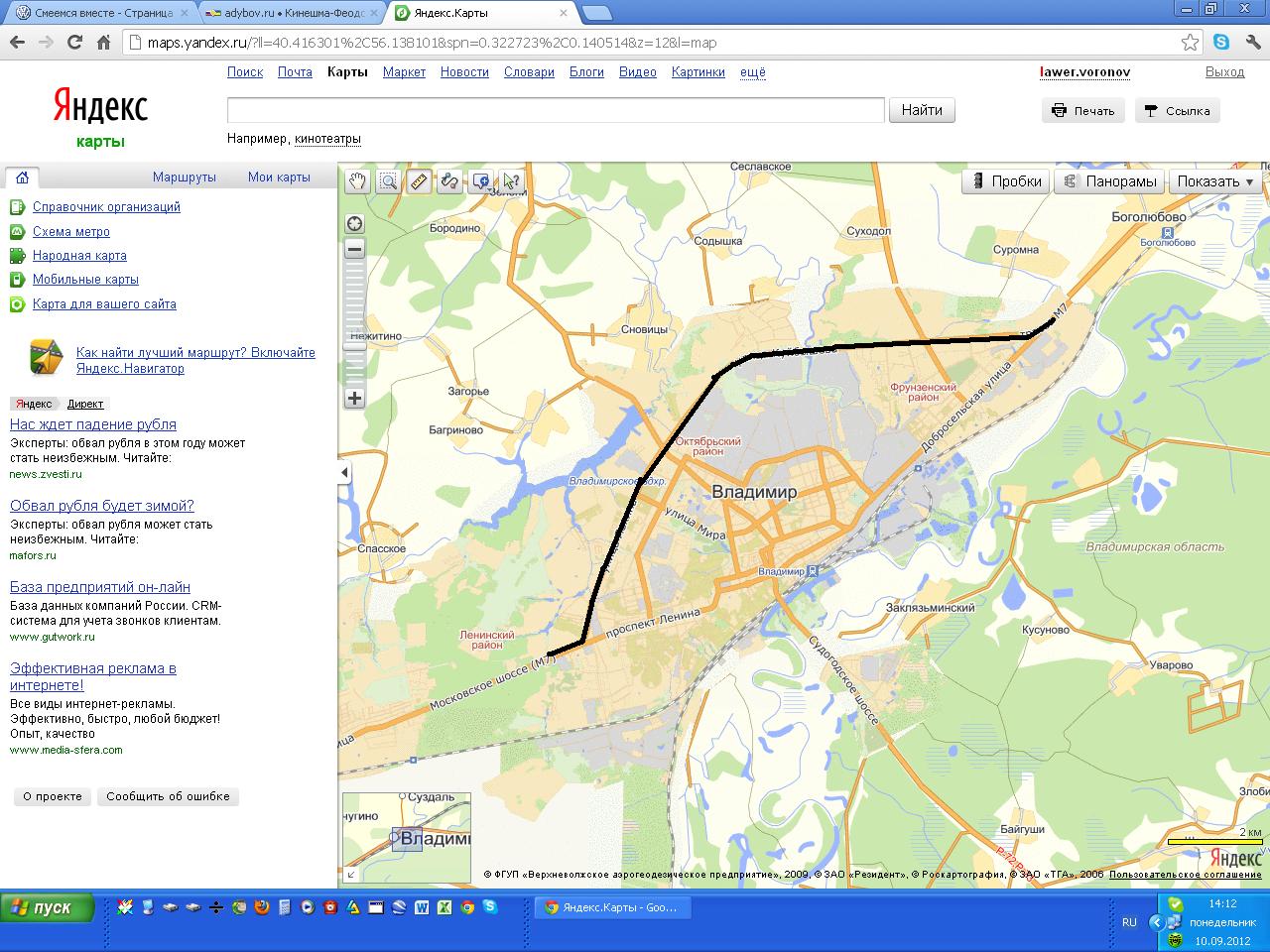Click the browser home icon
The image size is (1270, 952).
[103, 43]
